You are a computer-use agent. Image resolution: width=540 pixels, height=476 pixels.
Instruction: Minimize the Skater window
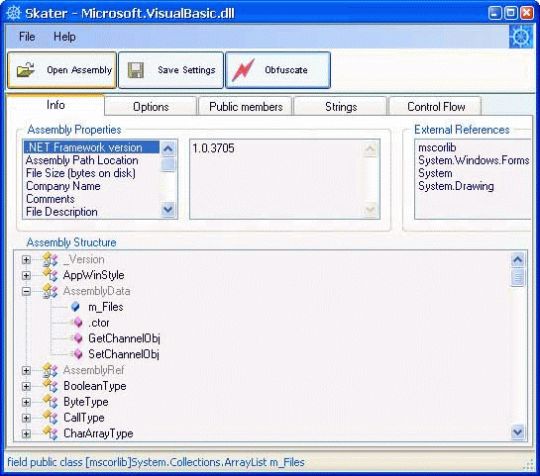pyautogui.click(x=495, y=13)
